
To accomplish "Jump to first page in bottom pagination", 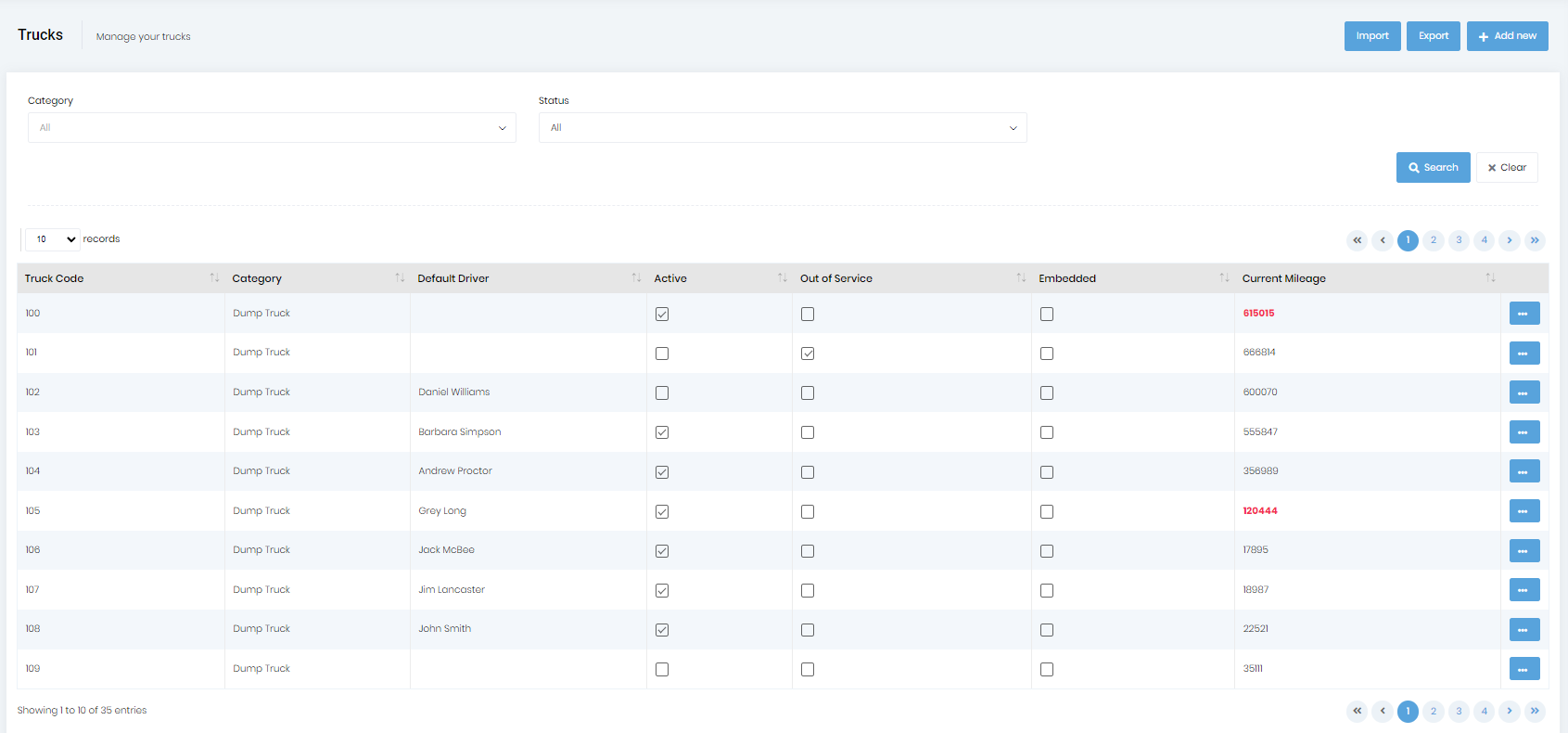I will point(1357,712).
